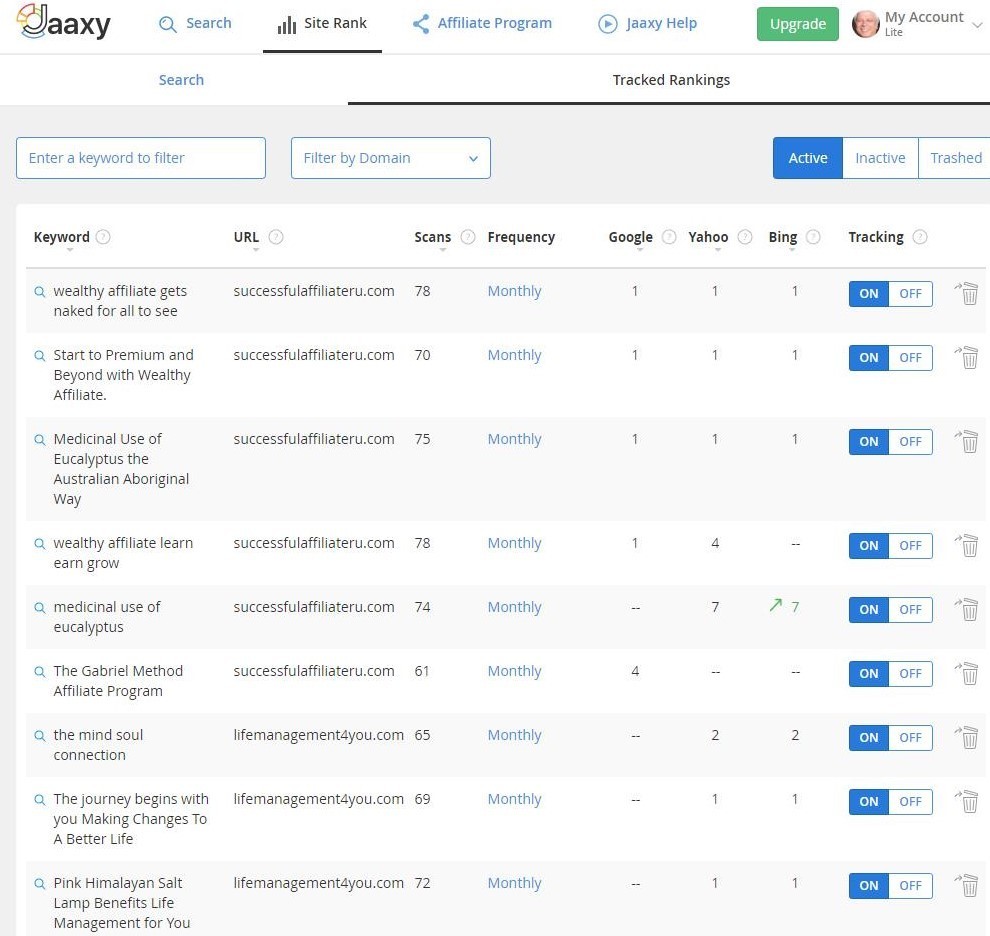Click help icon next to Yahoo header

745,237
